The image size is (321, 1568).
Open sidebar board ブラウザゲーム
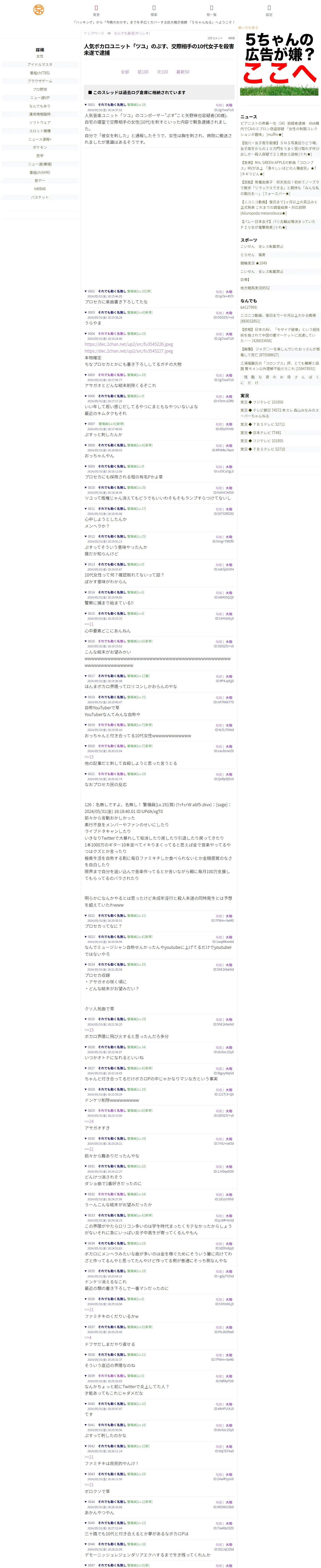point(39,81)
